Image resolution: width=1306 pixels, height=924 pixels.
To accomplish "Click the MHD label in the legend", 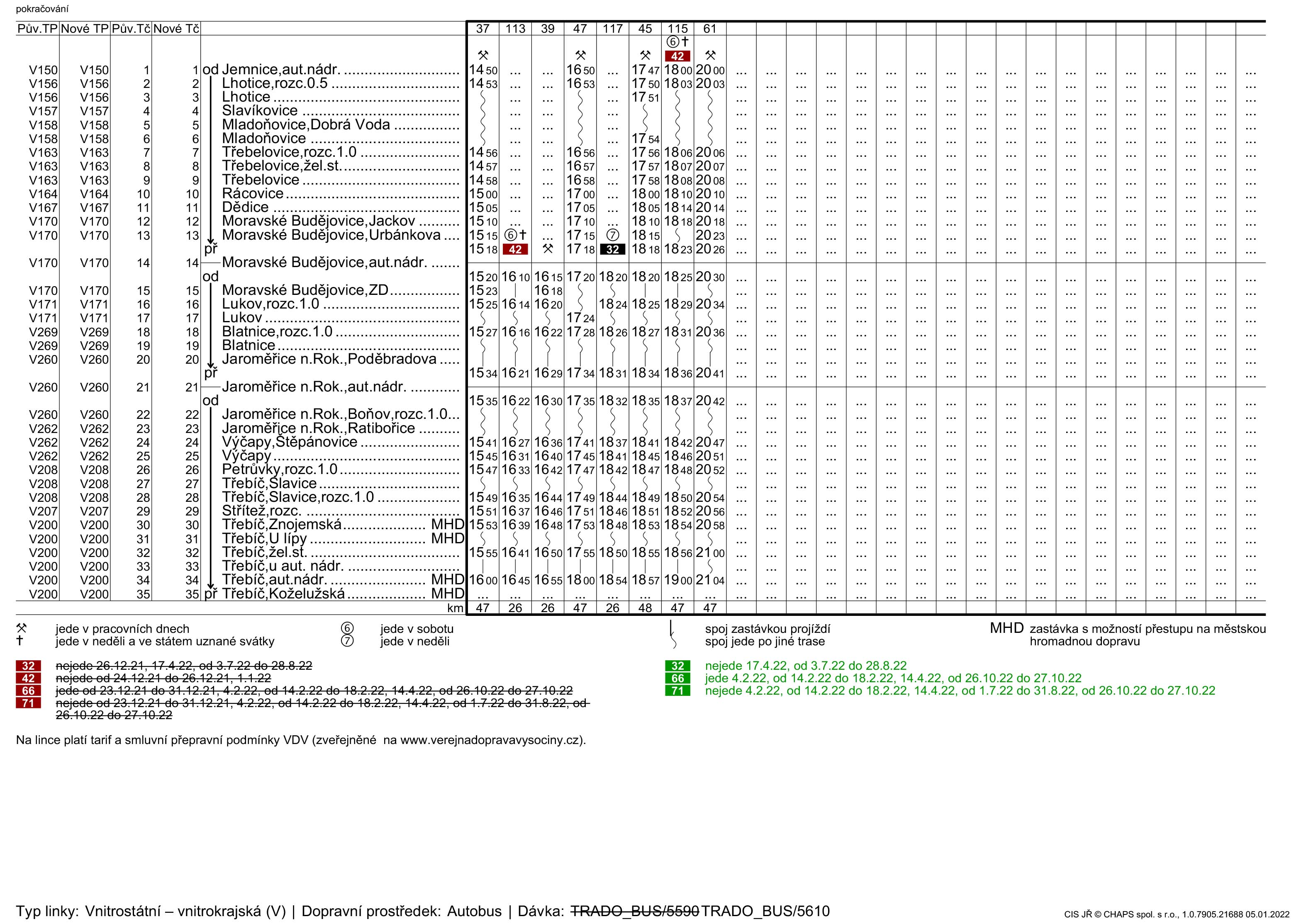I will click(x=1006, y=629).
